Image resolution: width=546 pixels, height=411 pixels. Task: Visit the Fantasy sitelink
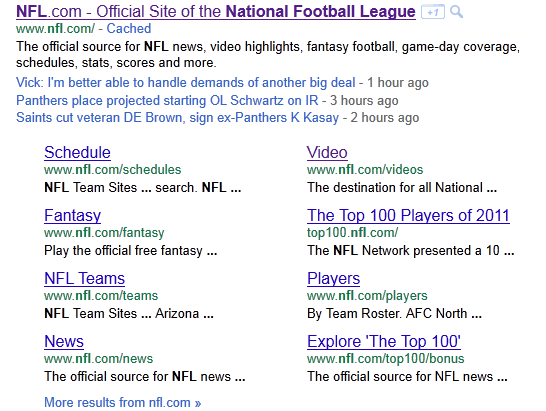coord(72,216)
